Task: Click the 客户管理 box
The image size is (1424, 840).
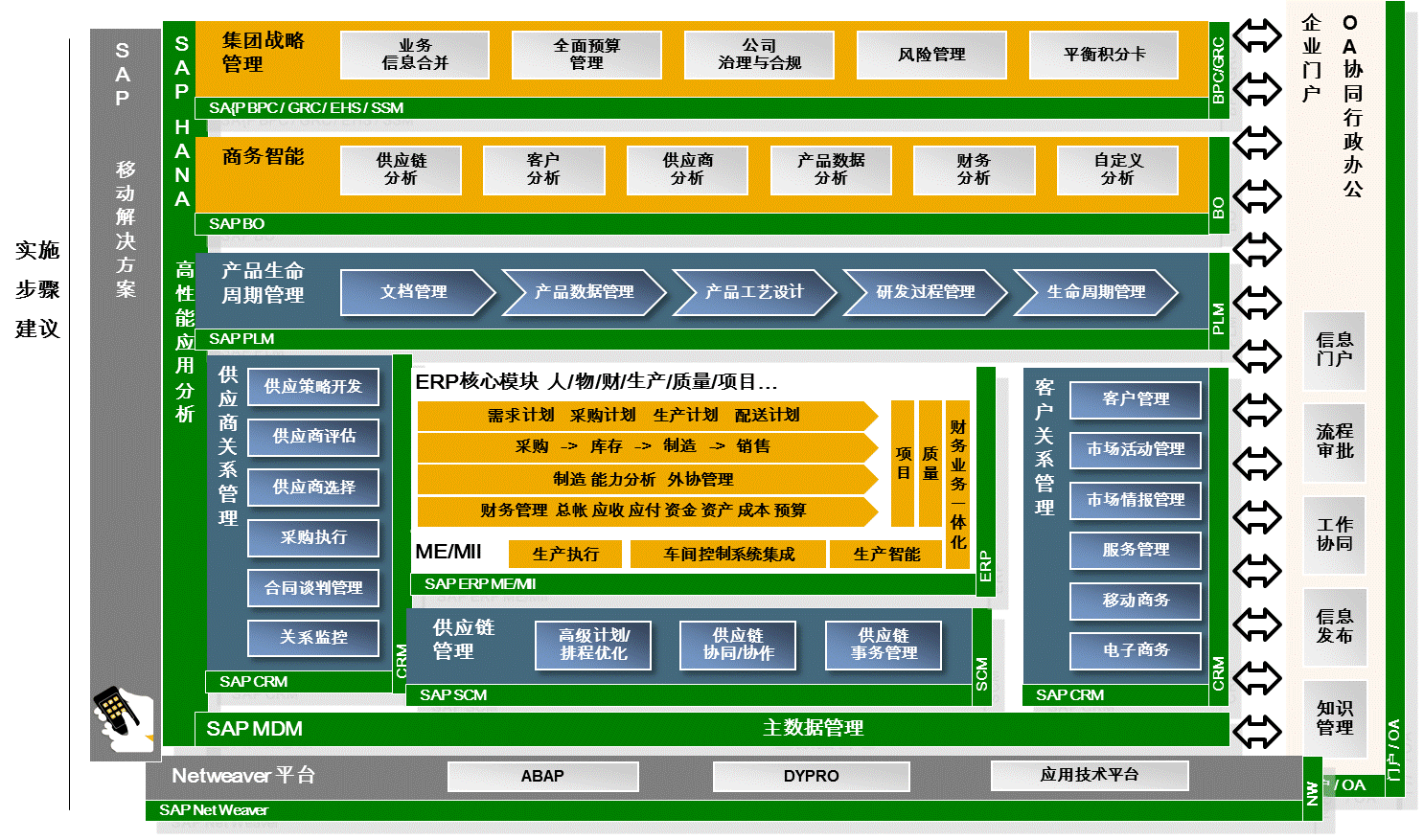Action: (x=1136, y=399)
